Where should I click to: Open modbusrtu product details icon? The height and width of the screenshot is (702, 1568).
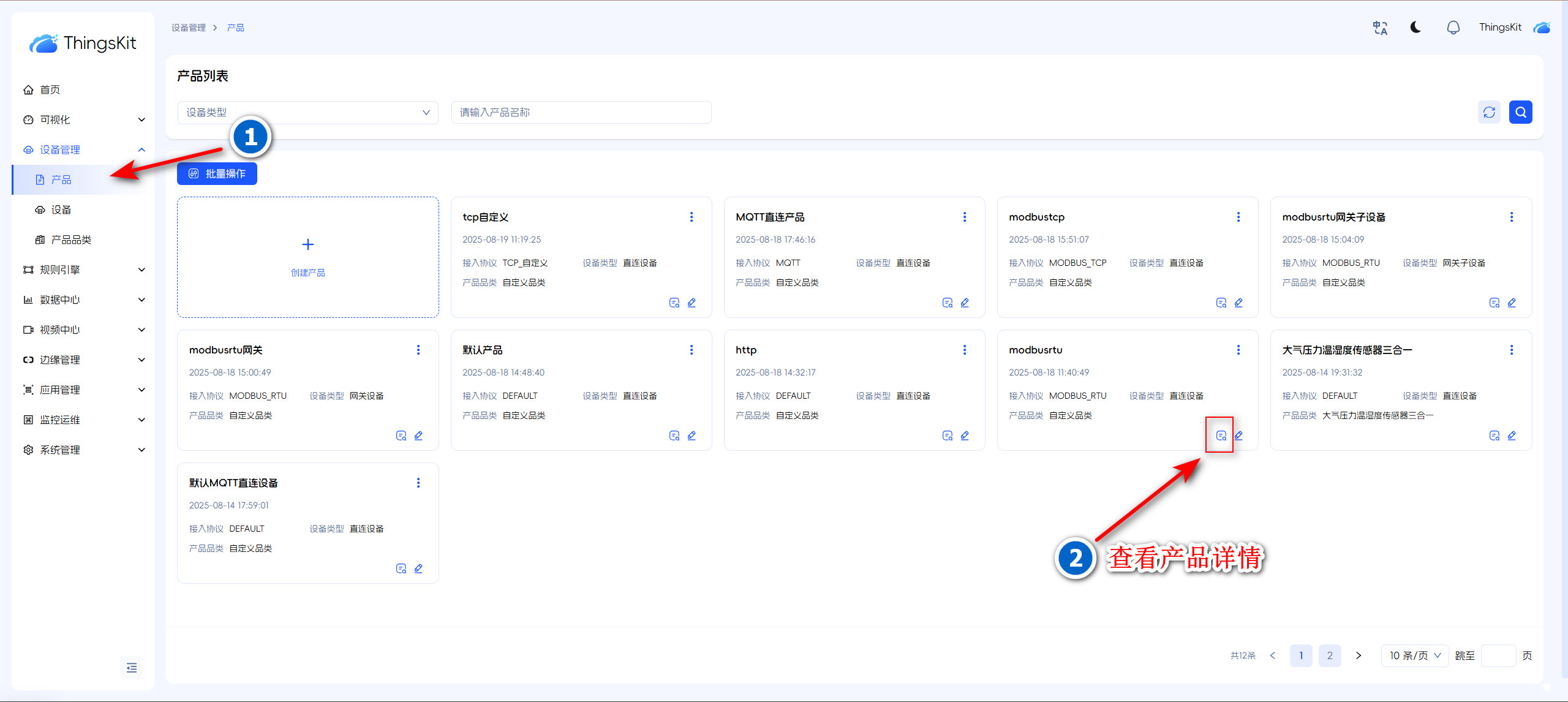[1221, 436]
